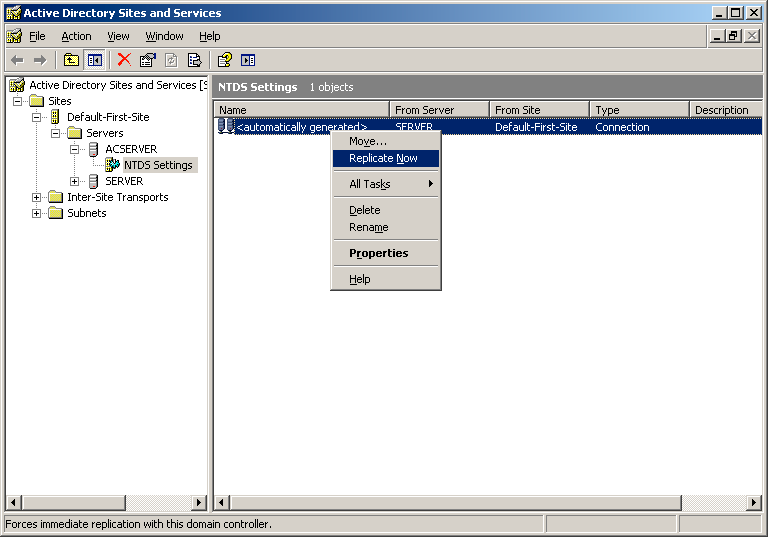Image resolution: width=768 pixels, height=537 pixels.
Task: Click the Up one level folder icon
Action: click(72, 60)
